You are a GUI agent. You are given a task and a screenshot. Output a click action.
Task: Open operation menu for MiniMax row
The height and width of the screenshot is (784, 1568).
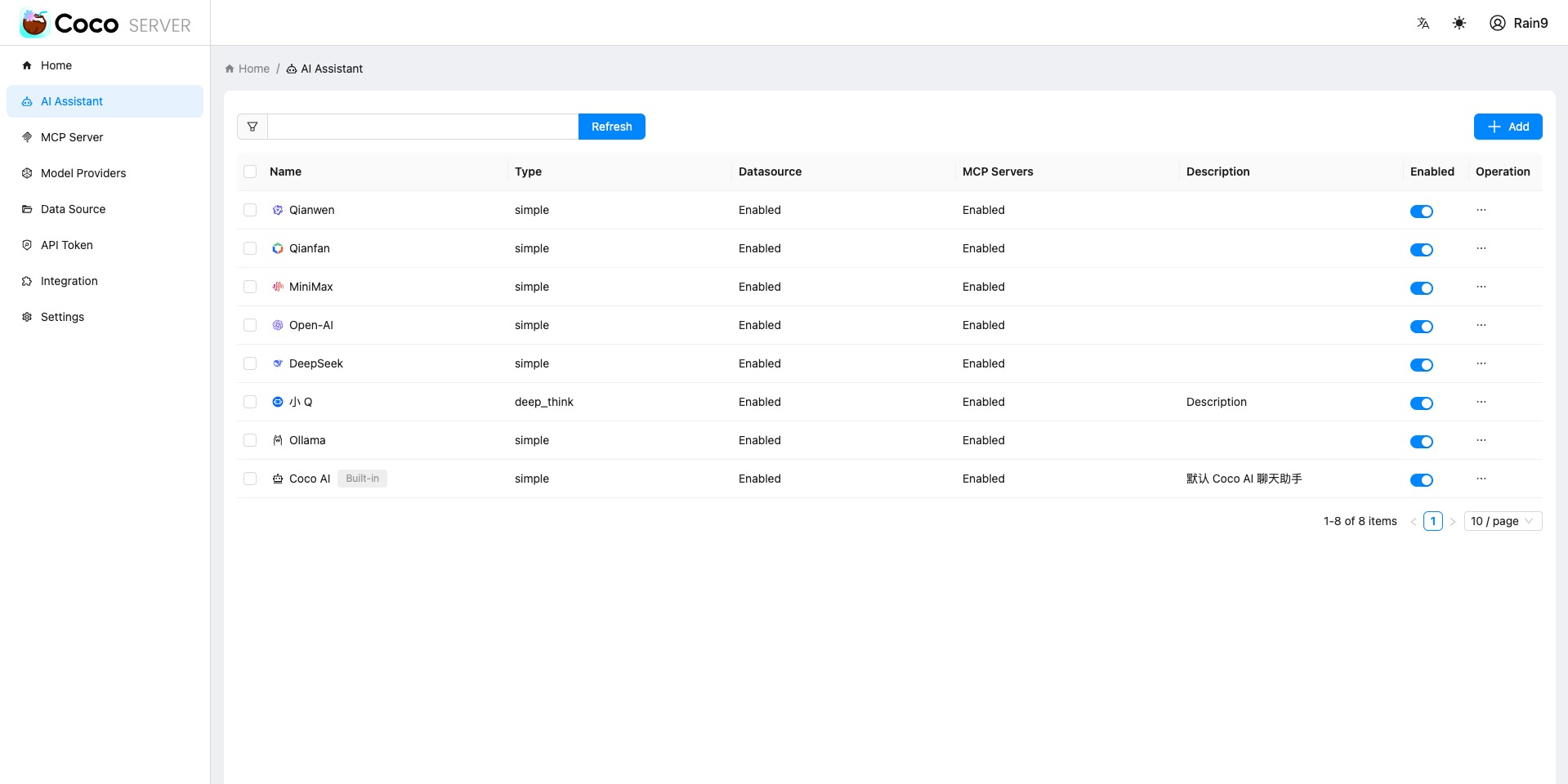[x=1481, y=287]
